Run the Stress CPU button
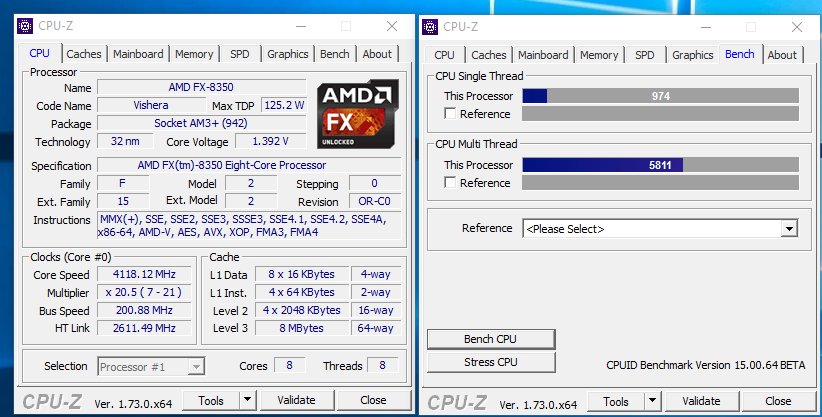822x417 pixels. click(x=491, y=362)
